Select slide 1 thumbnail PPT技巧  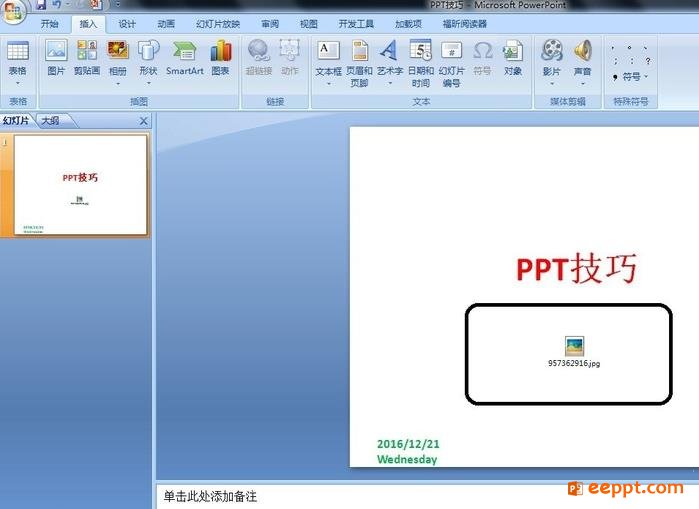click(80, 185)
